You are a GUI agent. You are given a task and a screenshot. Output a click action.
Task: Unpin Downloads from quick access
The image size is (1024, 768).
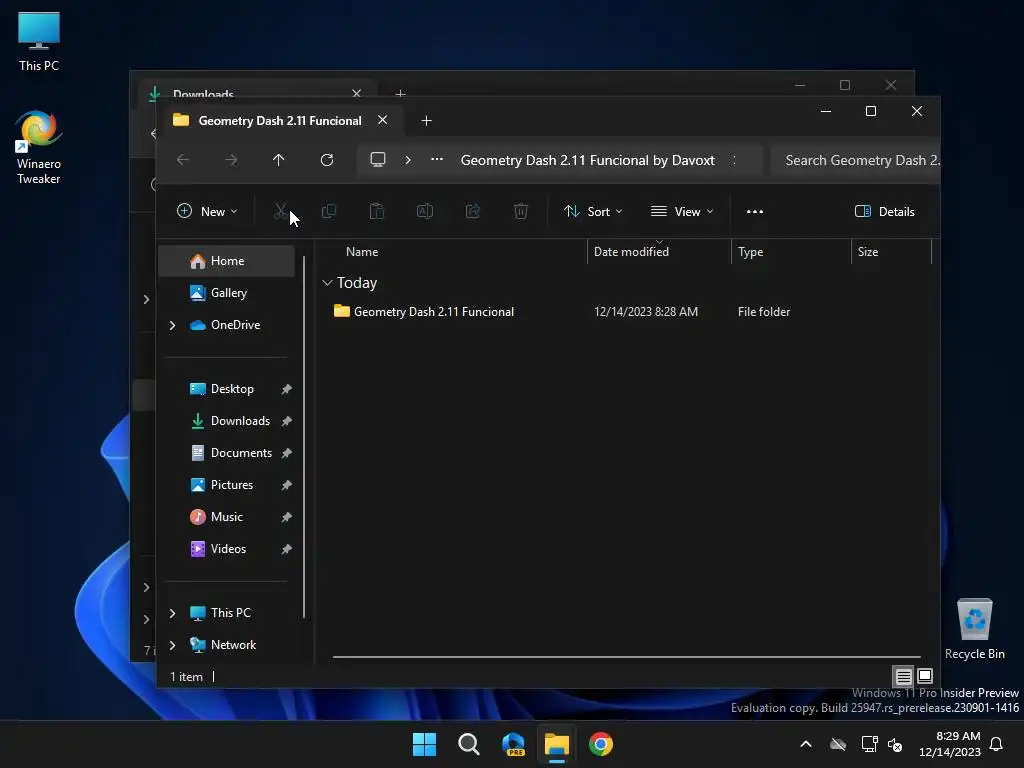tap(286, 421)
